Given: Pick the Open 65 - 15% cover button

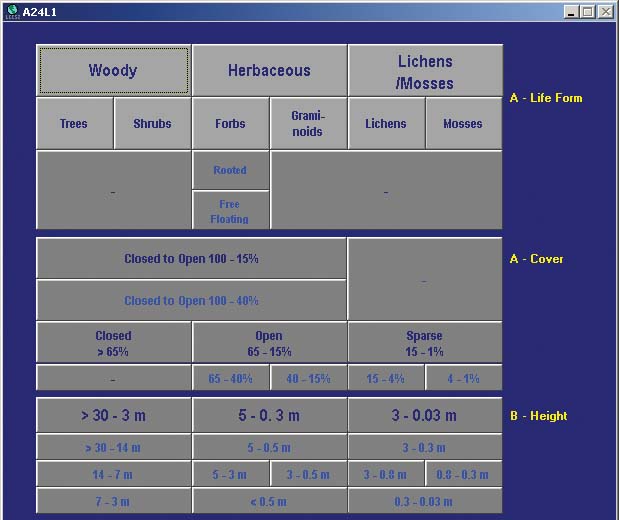Looking at the screenshot, I should point(269,343).
